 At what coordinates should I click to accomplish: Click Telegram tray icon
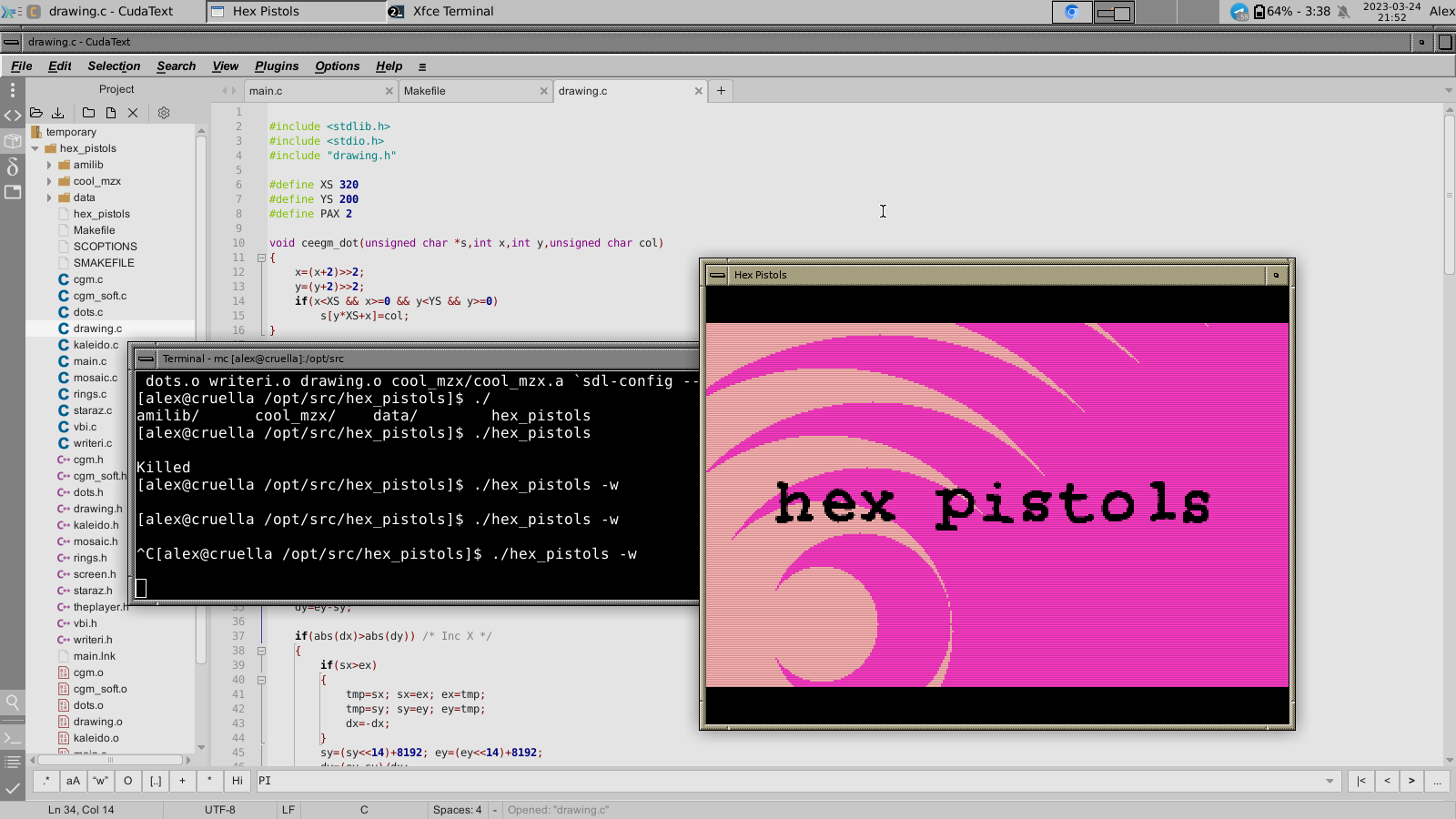[1239, 12]
